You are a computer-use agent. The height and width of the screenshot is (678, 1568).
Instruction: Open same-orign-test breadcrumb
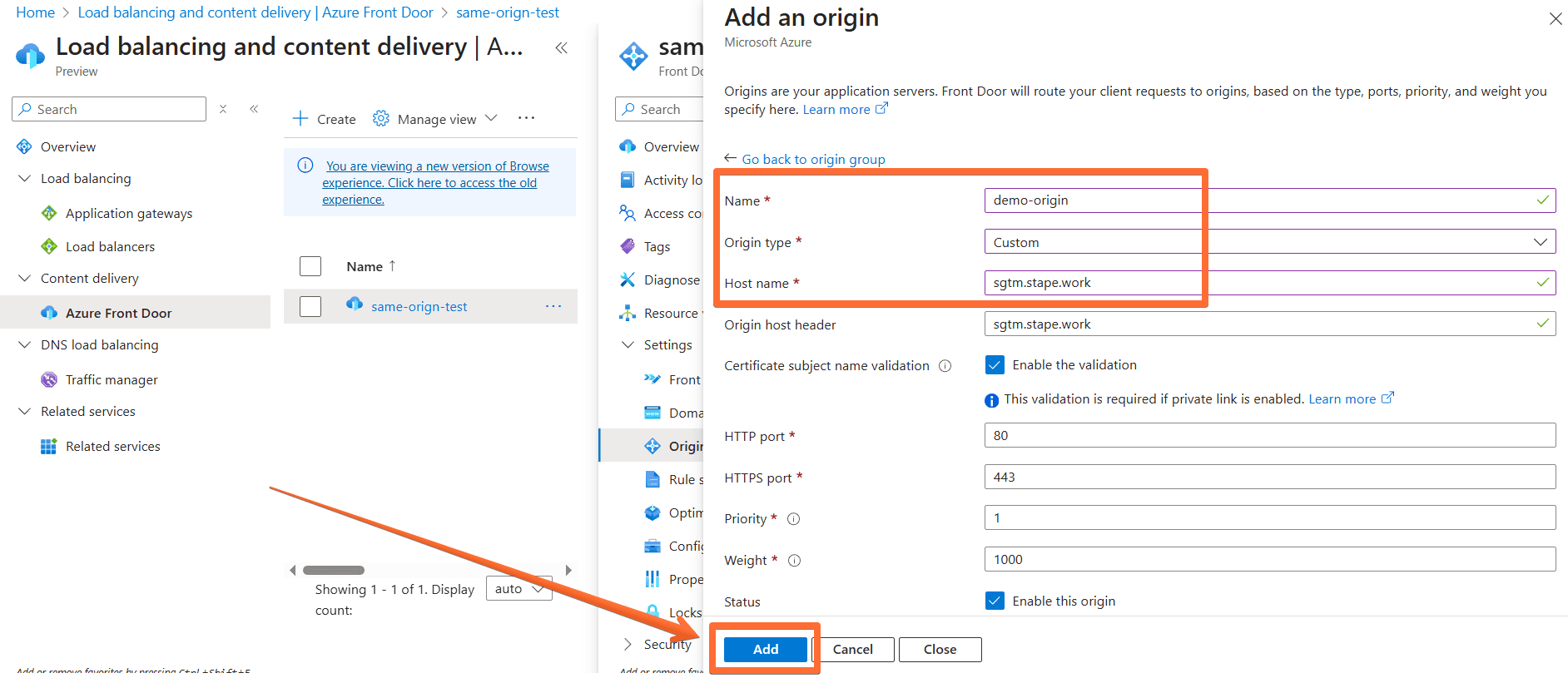pos(507,12)
